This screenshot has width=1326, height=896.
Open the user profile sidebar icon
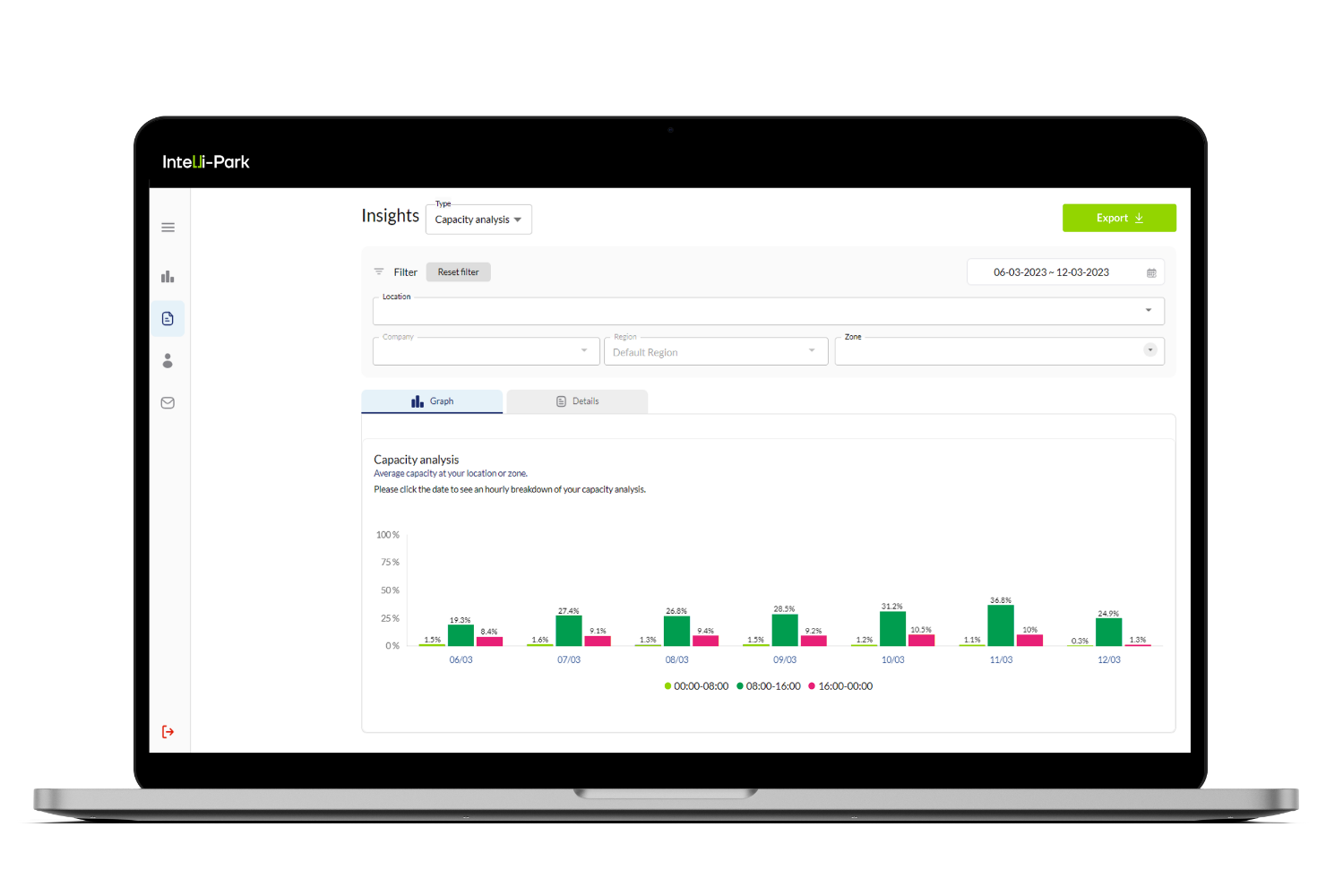[168, 361]
